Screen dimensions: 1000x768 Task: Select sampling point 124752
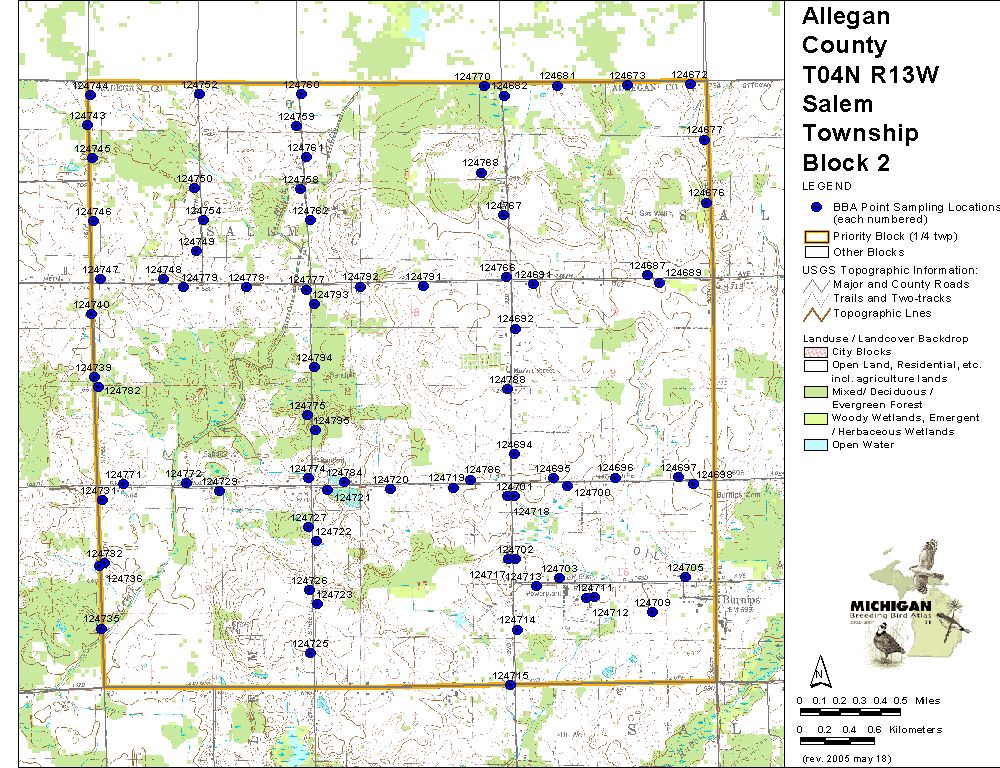click(200, 94)
